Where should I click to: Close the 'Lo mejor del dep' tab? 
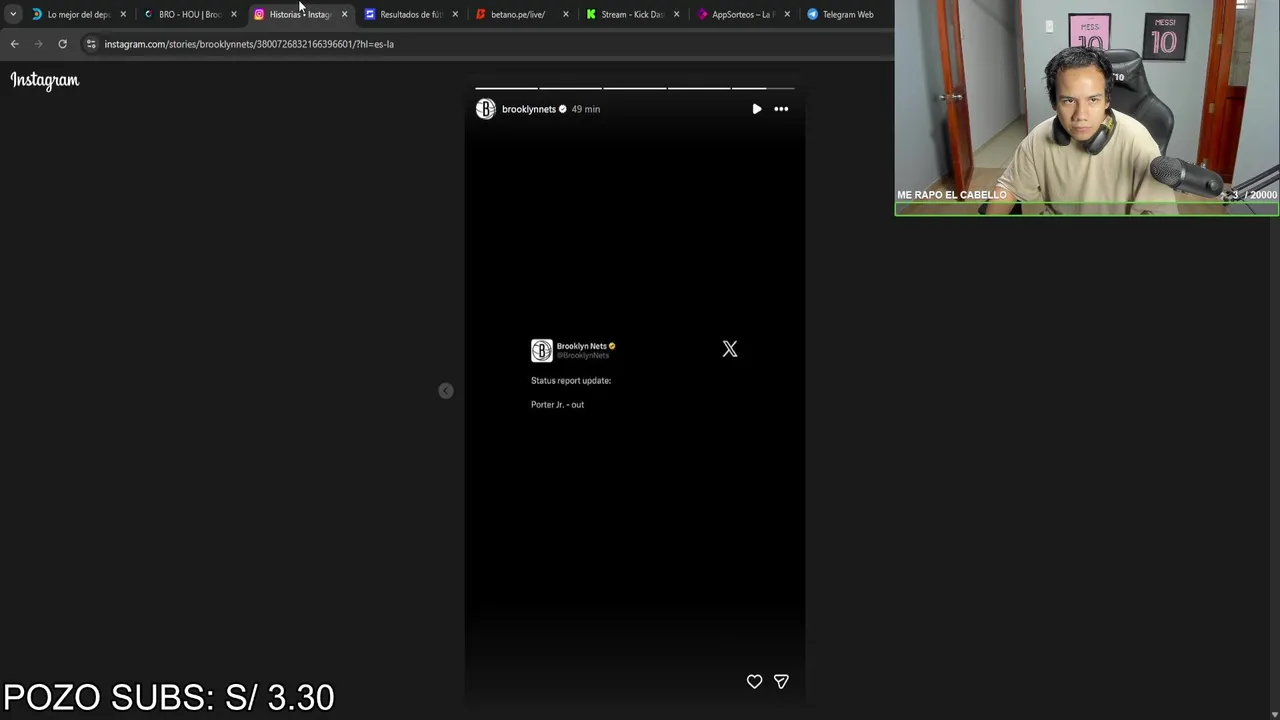coord(123,14)
